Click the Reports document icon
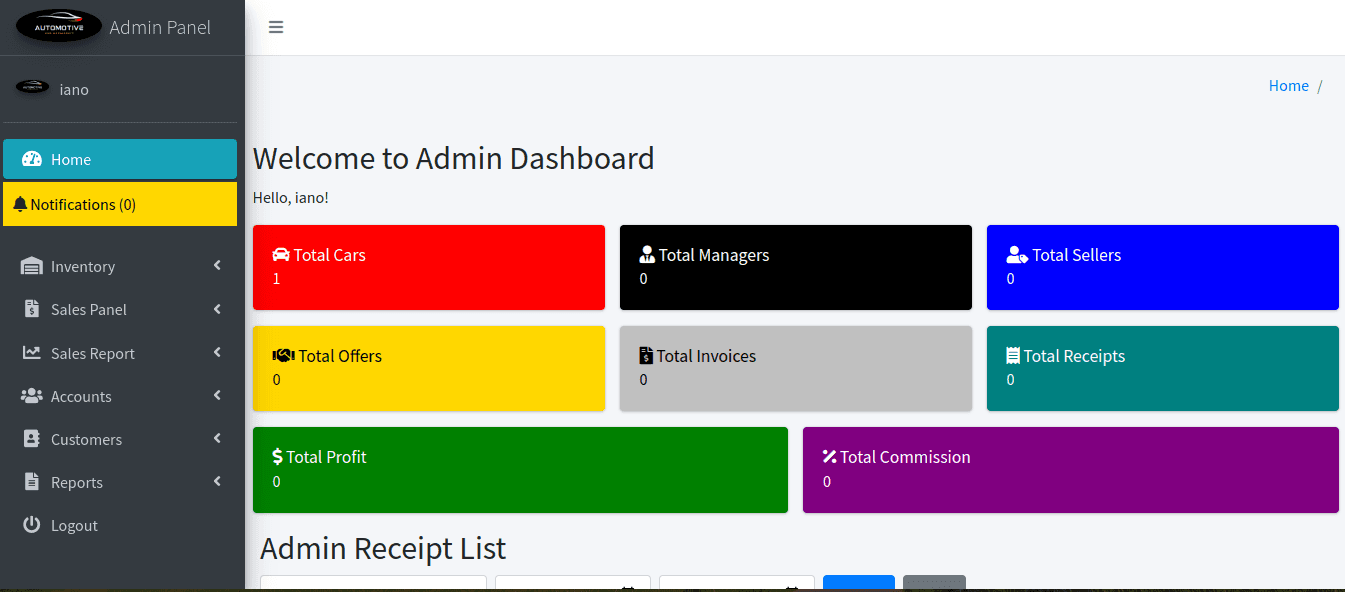Viewport: 1345px width, 592px height. (x=32, y=482)
